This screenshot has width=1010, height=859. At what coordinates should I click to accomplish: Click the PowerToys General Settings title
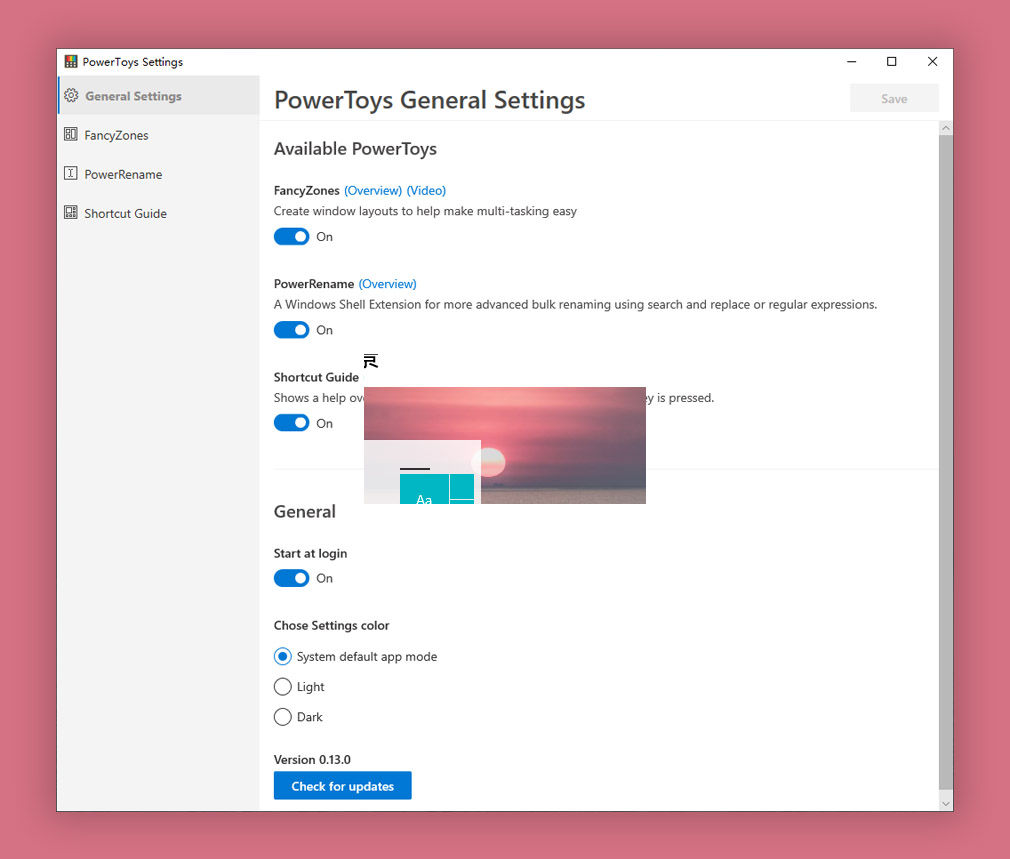(x=430, y=100)
